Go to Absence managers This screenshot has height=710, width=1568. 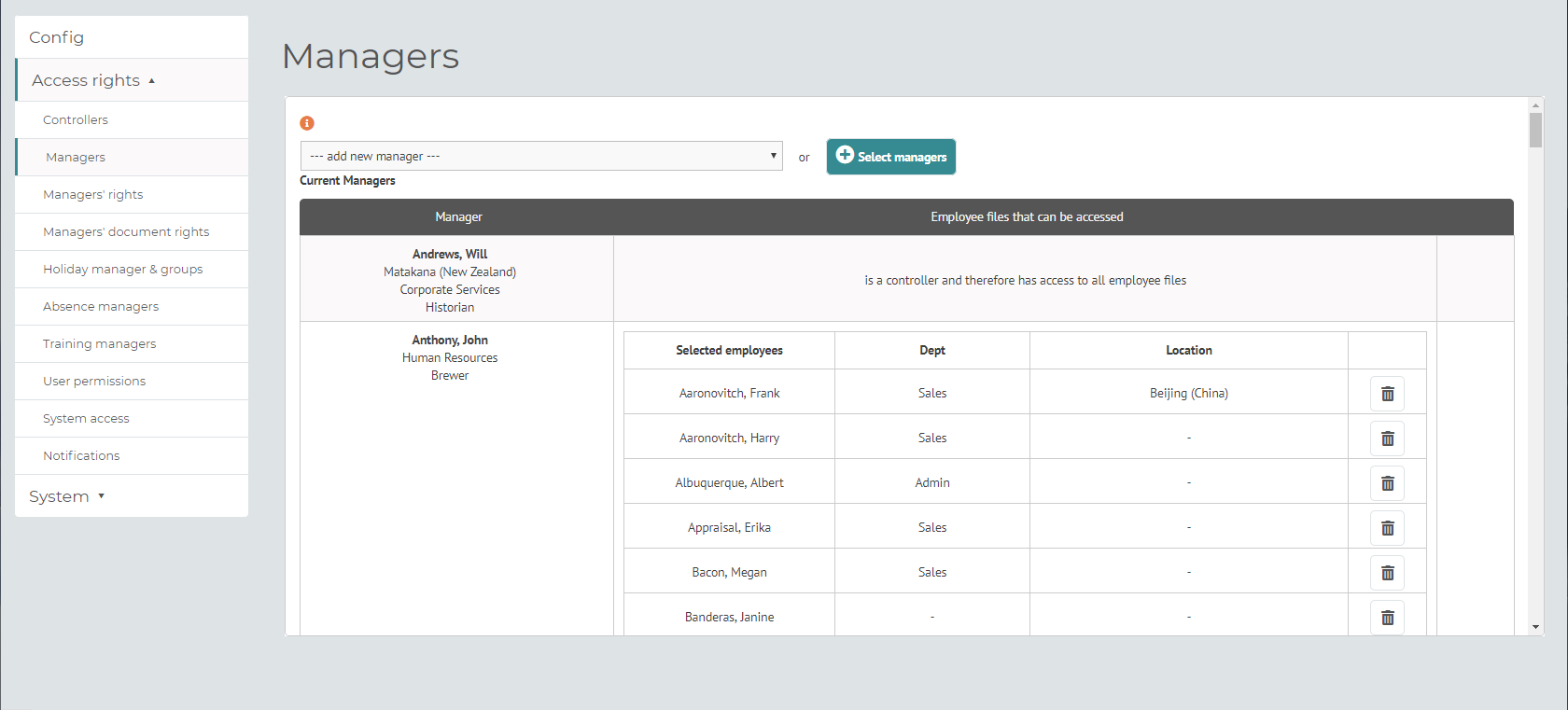coord(133,307)
